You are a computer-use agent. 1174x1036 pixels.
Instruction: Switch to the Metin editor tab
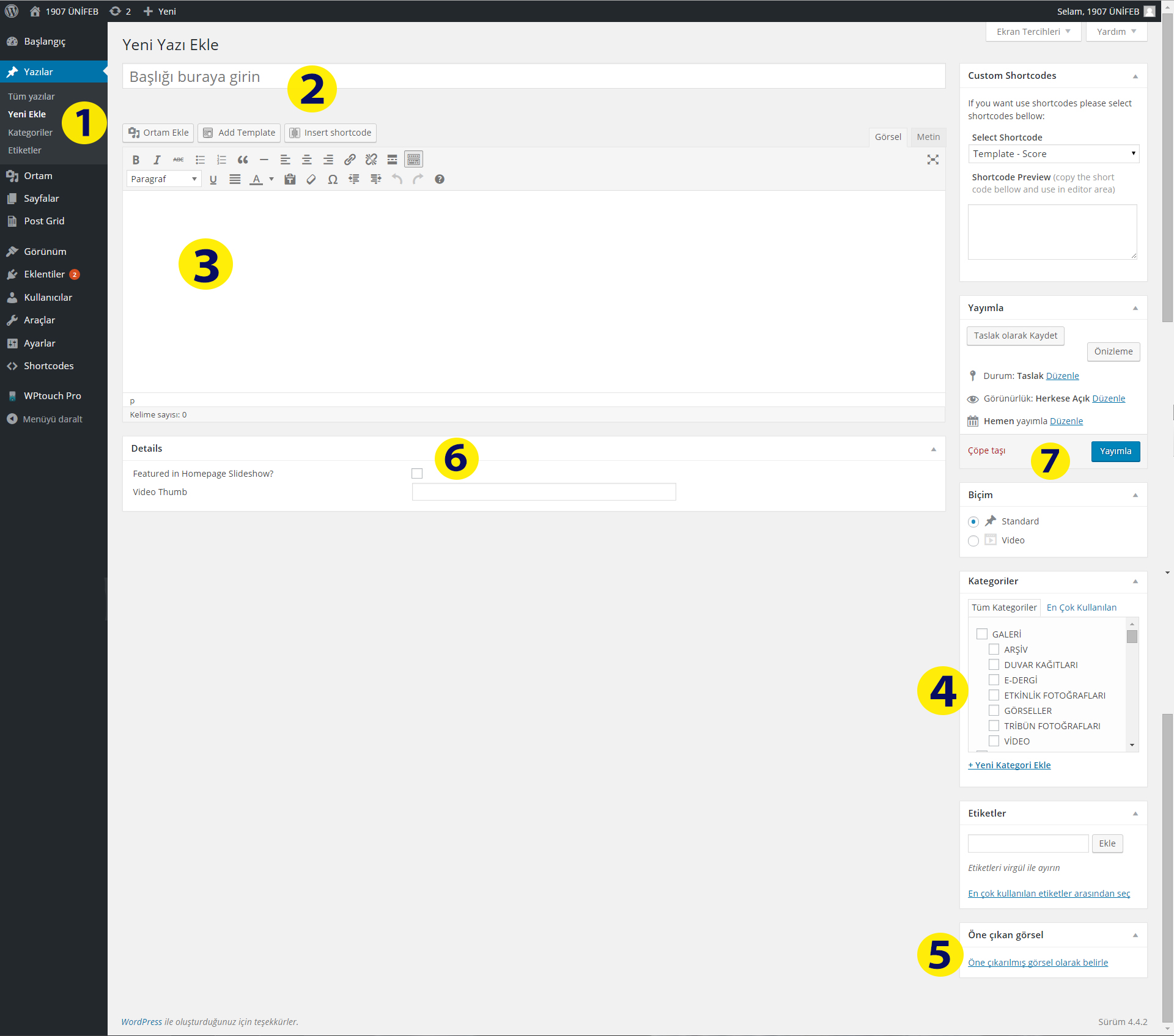coord(928,137)
